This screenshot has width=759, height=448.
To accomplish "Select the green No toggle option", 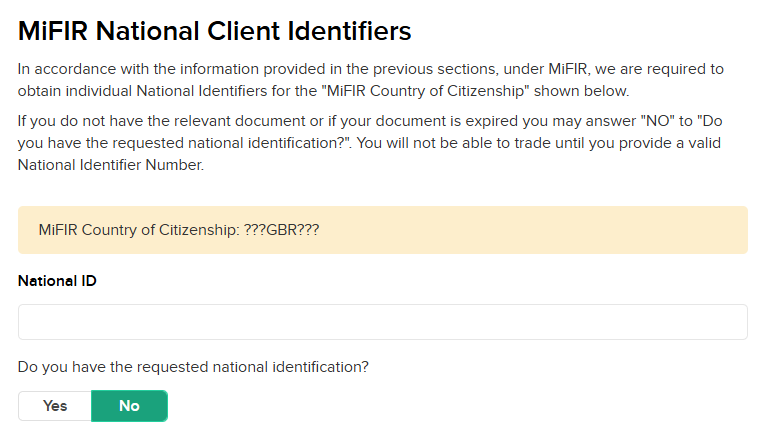I will (129, 406).
